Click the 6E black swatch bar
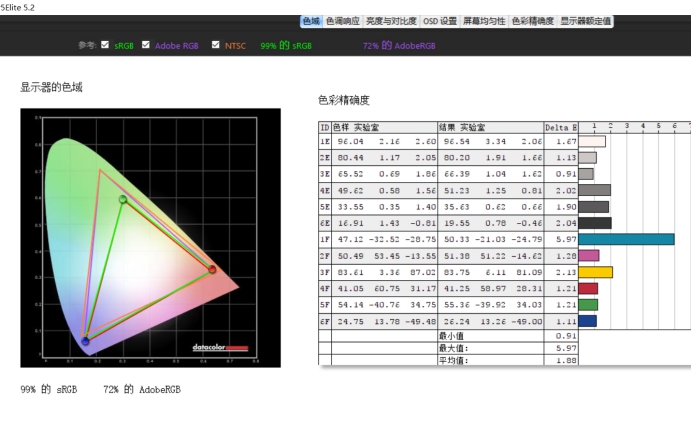The height and width of the screenshot is (446, 692). tap(595, 223)
